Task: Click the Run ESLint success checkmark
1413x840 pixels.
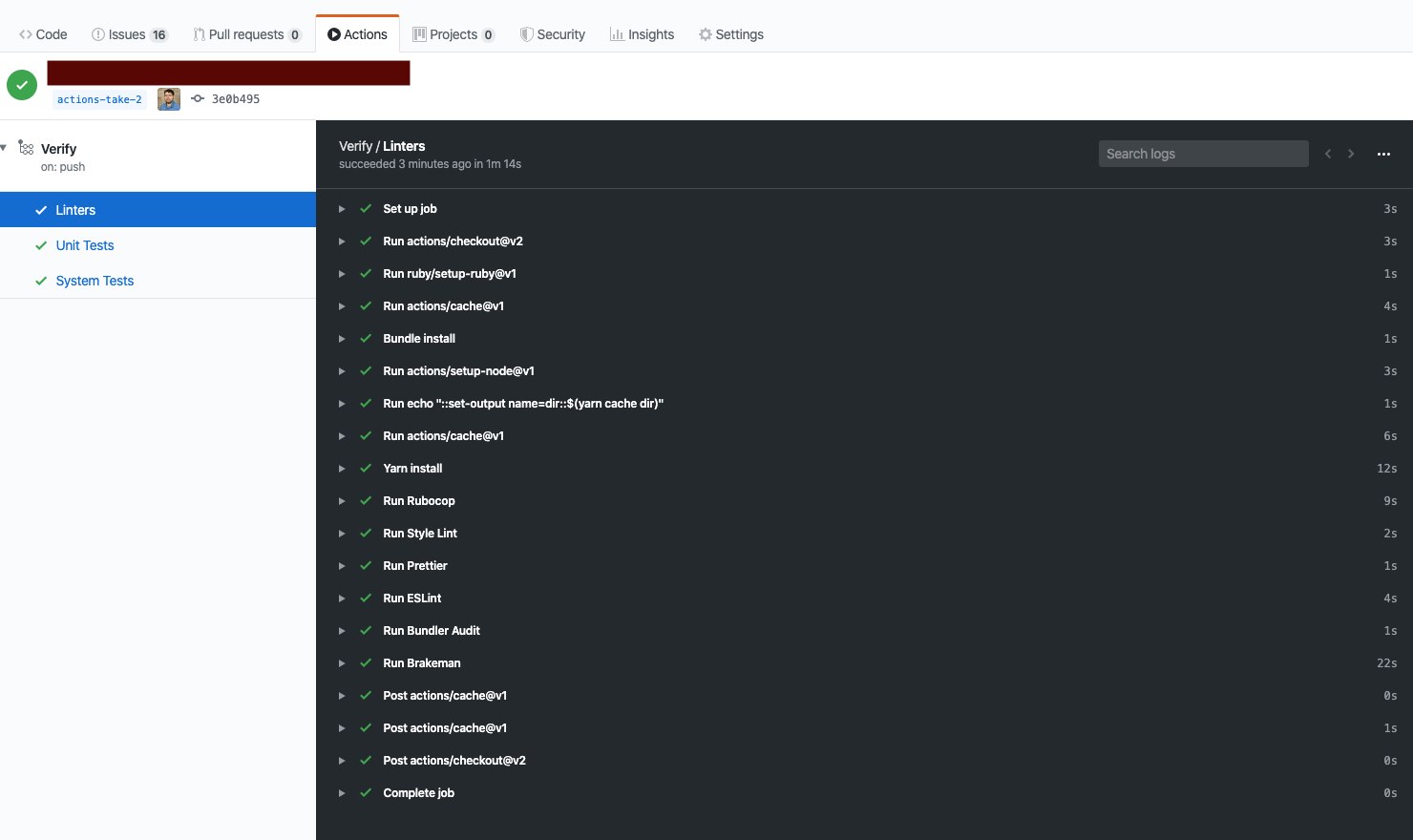Action: point(366,598)
